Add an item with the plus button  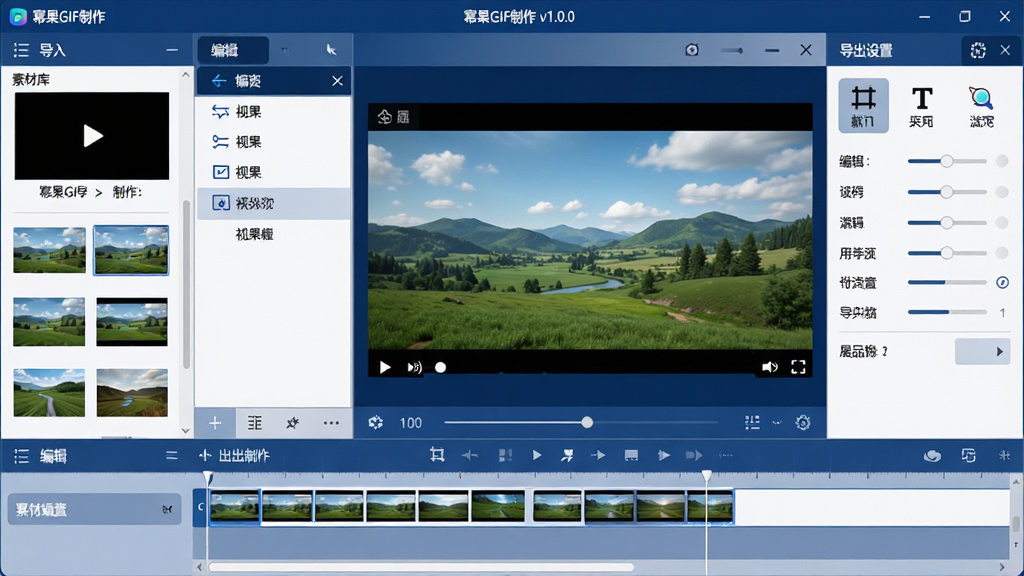click(215, 423)
